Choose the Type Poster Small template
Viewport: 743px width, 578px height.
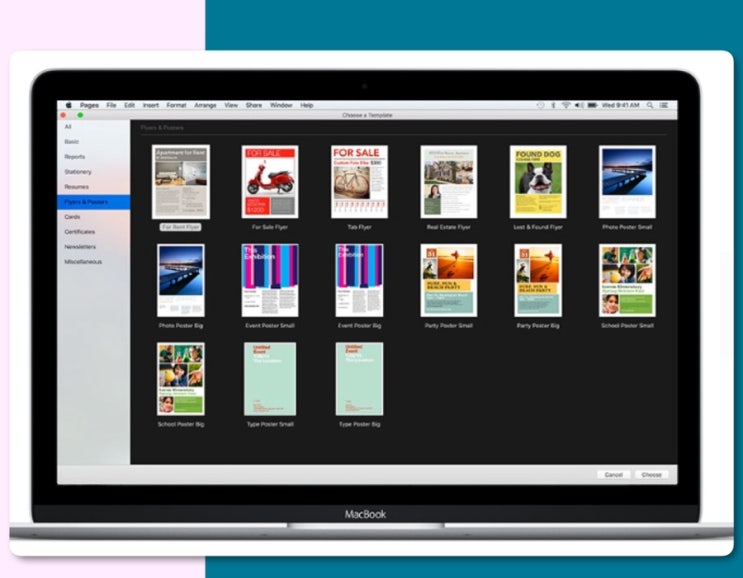(270, 379)
